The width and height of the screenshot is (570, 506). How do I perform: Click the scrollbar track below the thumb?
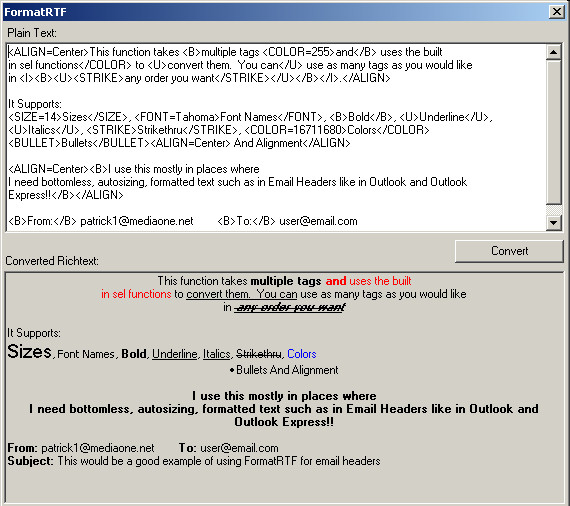coord(554,210)
